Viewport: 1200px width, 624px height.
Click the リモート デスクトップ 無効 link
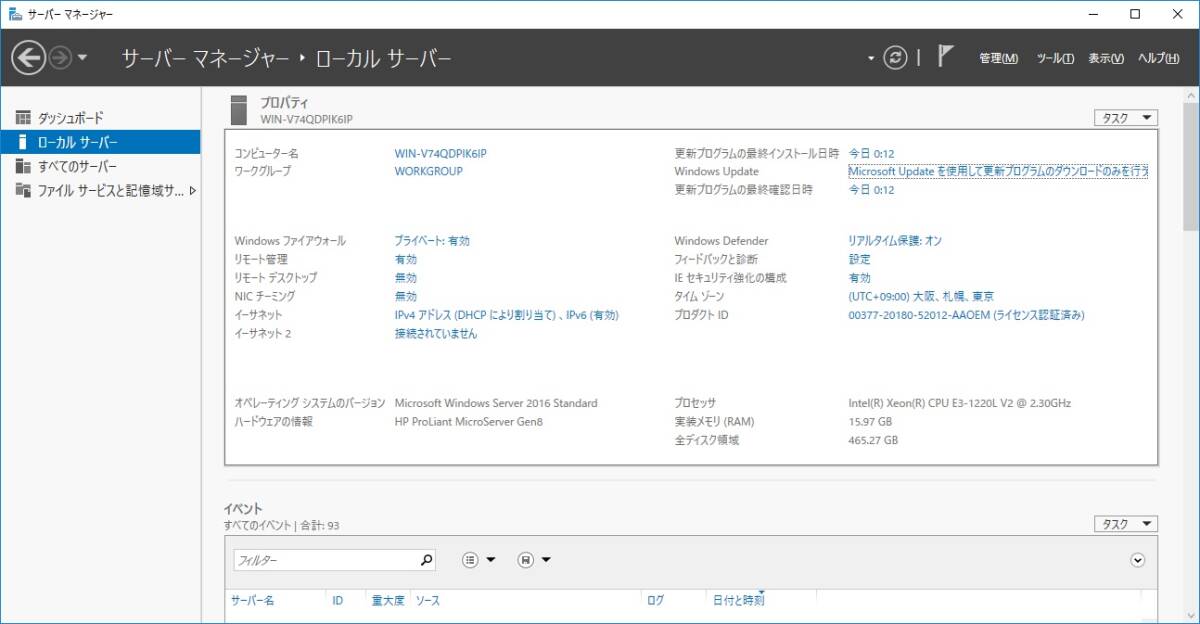point(406,278)
